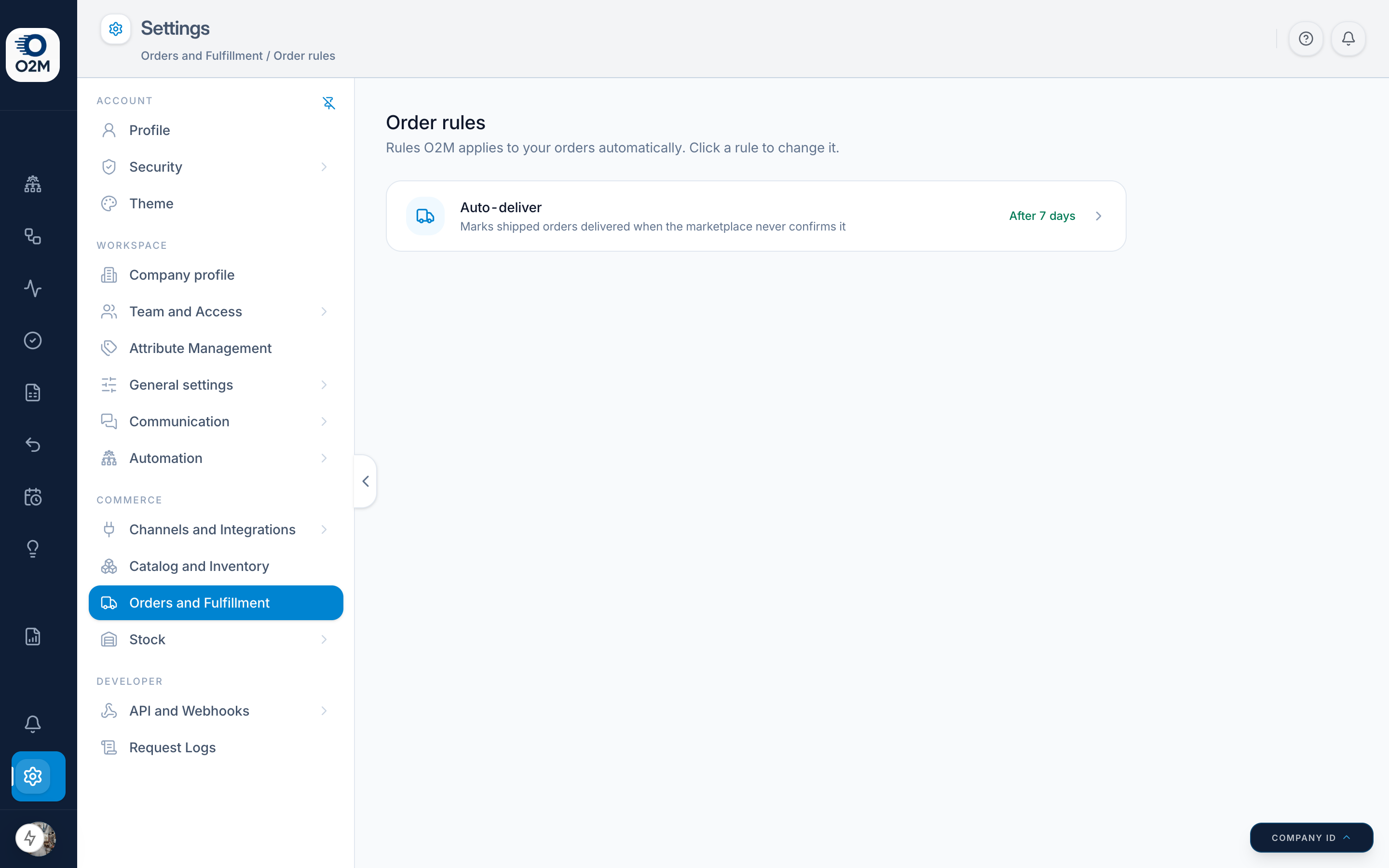Image resolution: width=1389 pixels, height=868 pixels.
Task: Open the automation hierarchy icon in left rail
Action: click(33, 184)
